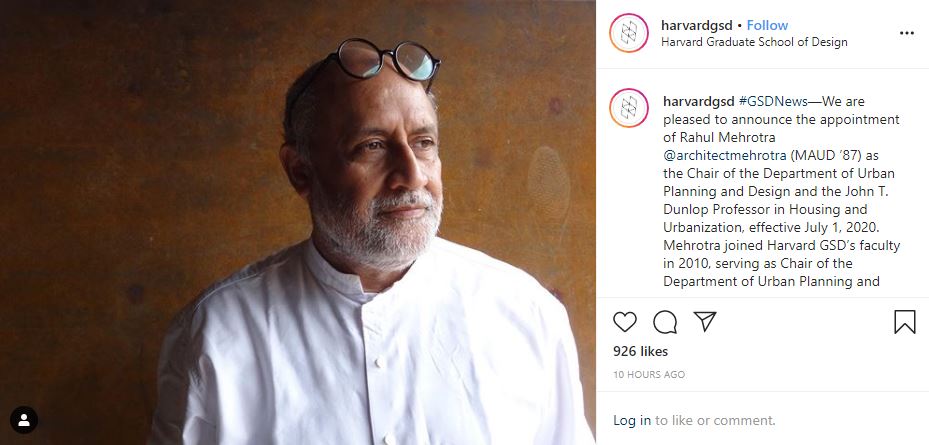The height and width of the screenshot is (445, 929).
Task: Follow the harvardgsd account
Action: coord(767,25)
